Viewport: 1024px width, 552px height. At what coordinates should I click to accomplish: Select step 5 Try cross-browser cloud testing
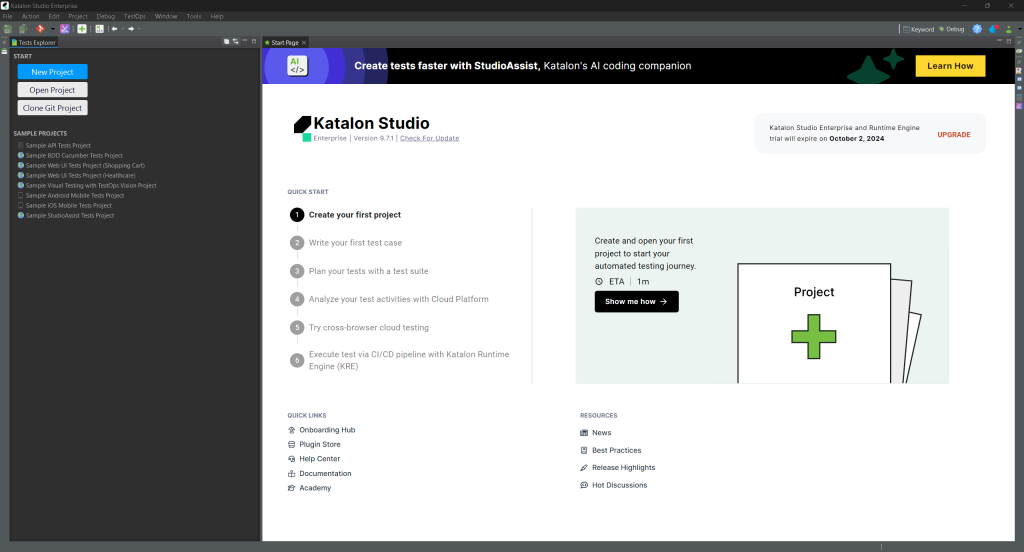click(x=359, y=327)
